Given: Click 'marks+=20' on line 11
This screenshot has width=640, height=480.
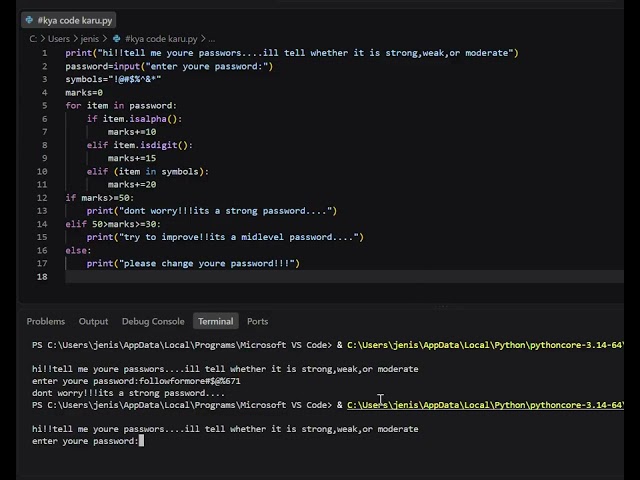Looking at the screenshot, I should [x=132, y=184].
